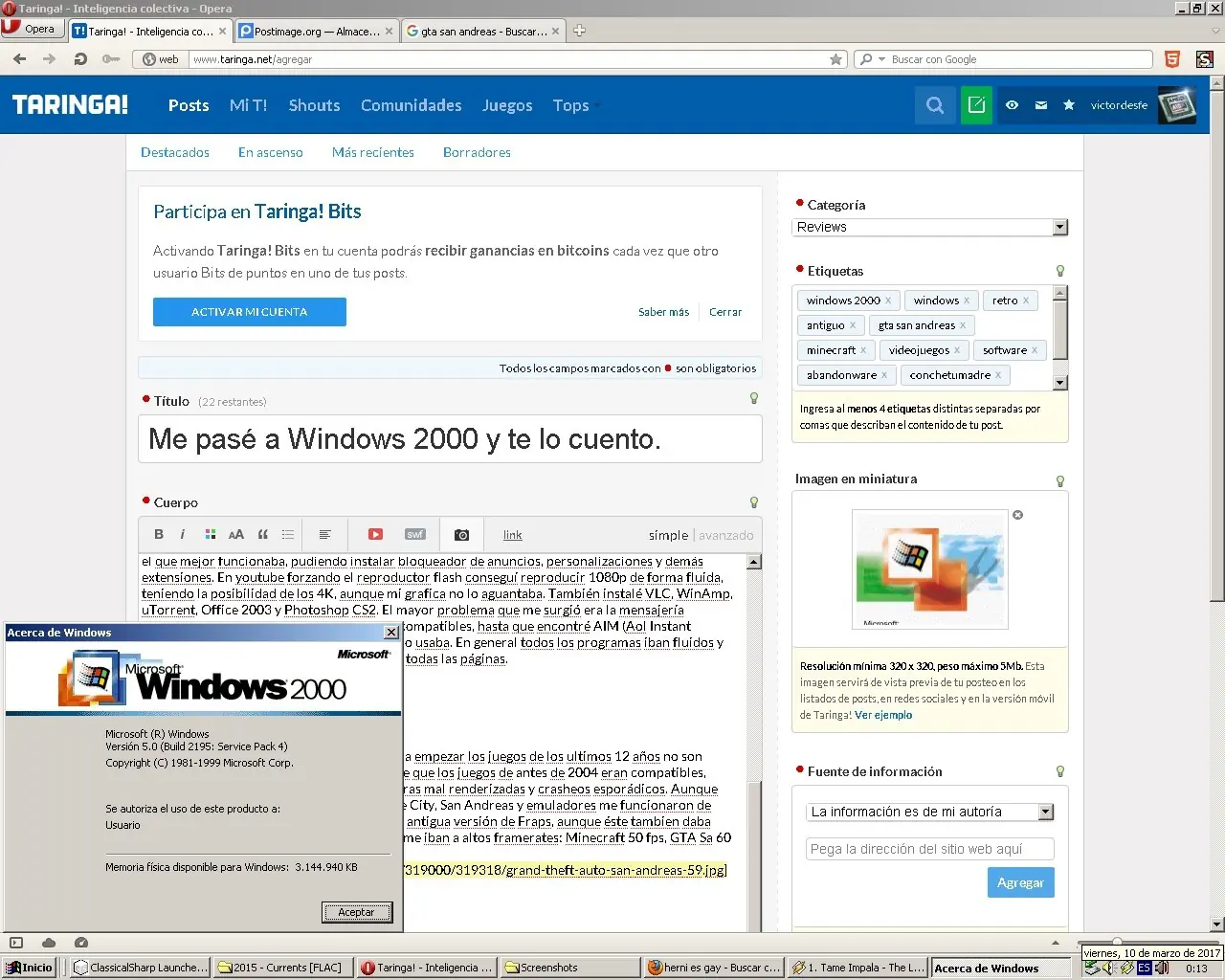Screen dimensions: 1225x980
Task: Dismiss the Bits banner with Cerrar
Action: click(x=725, y=312)
